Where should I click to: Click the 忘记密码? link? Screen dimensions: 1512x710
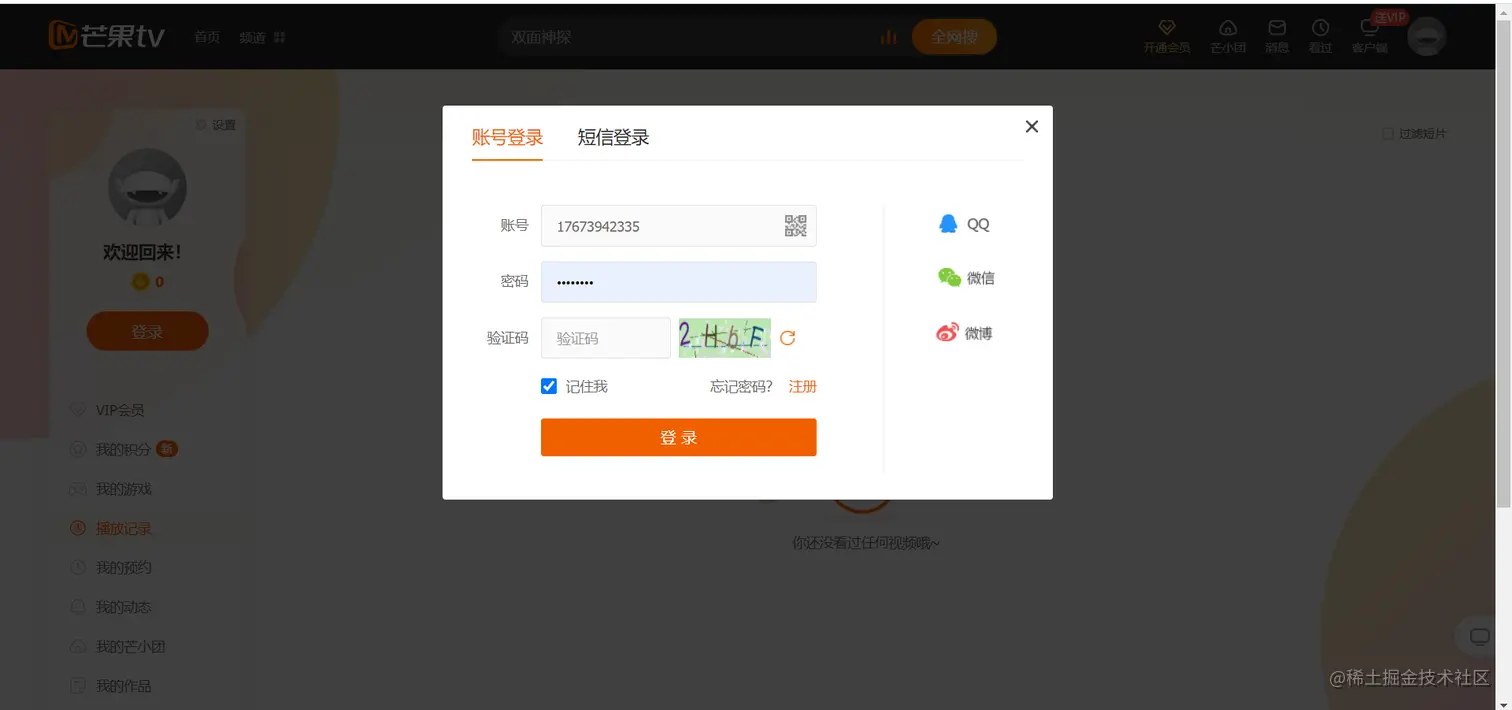coord(742,386)
